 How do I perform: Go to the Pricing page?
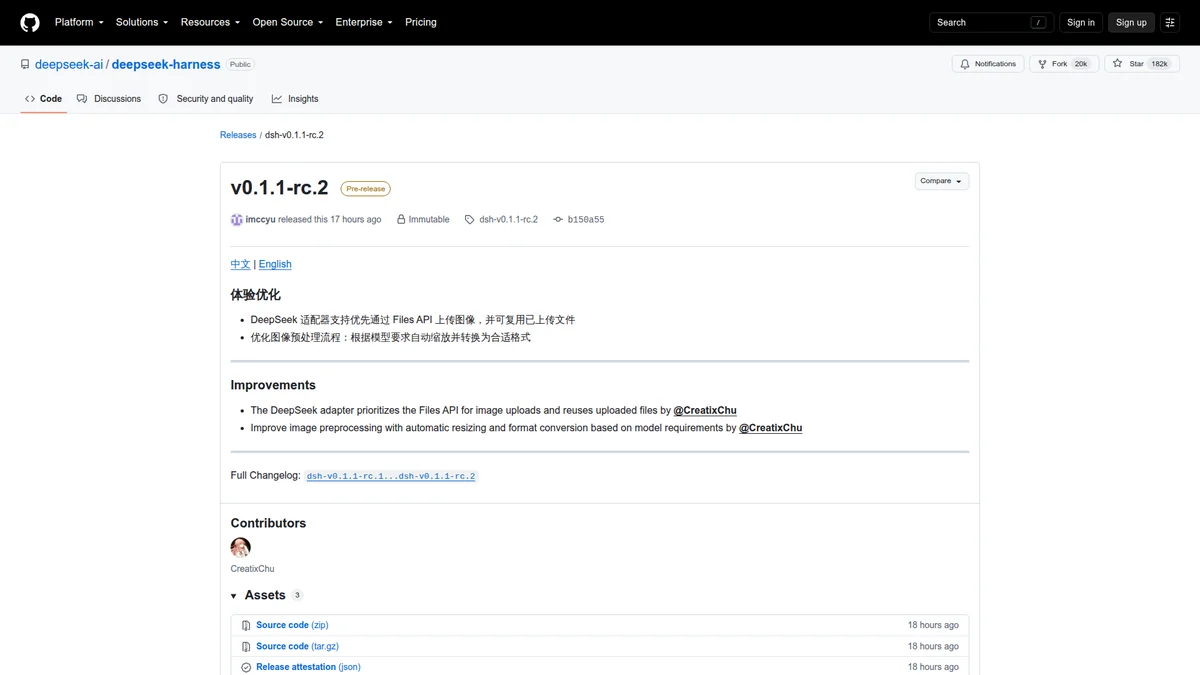click(x=421, y=22)
